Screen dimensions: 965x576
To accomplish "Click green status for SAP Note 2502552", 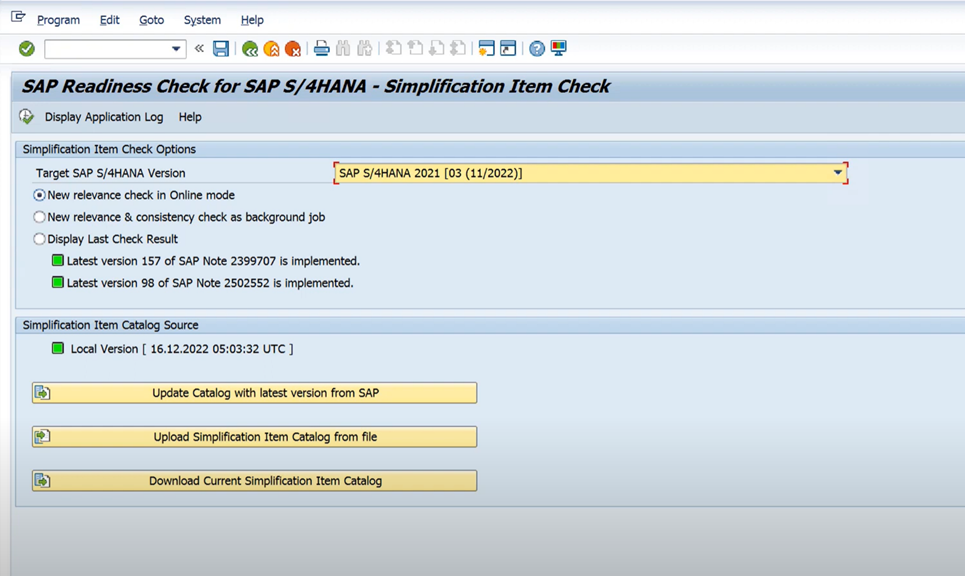I will [58, 282].
